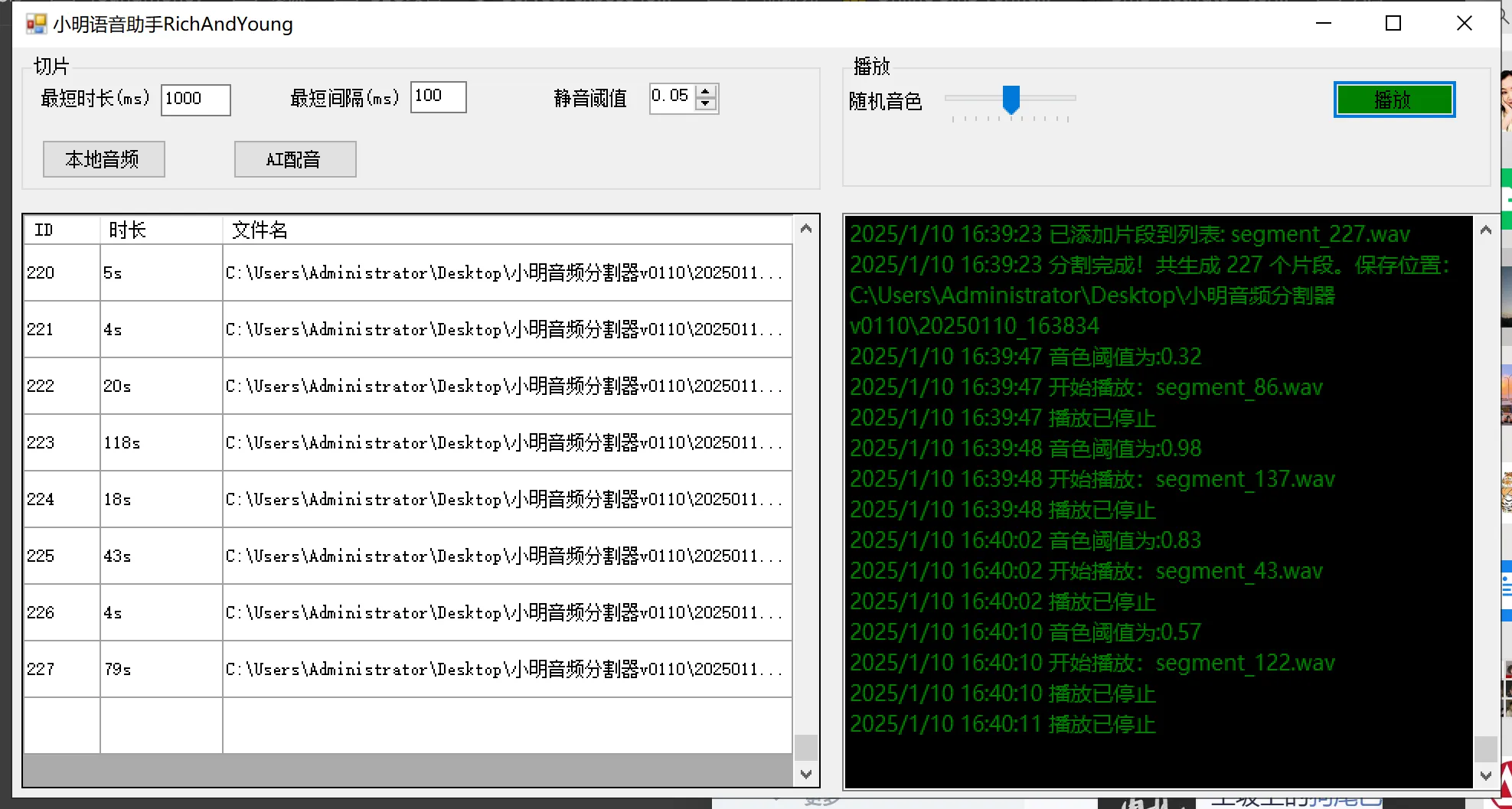Image resolution: width=1512 pixels, height=809 pixels.
Task: Click the green 播放 play button
Action: (1393, 99)
